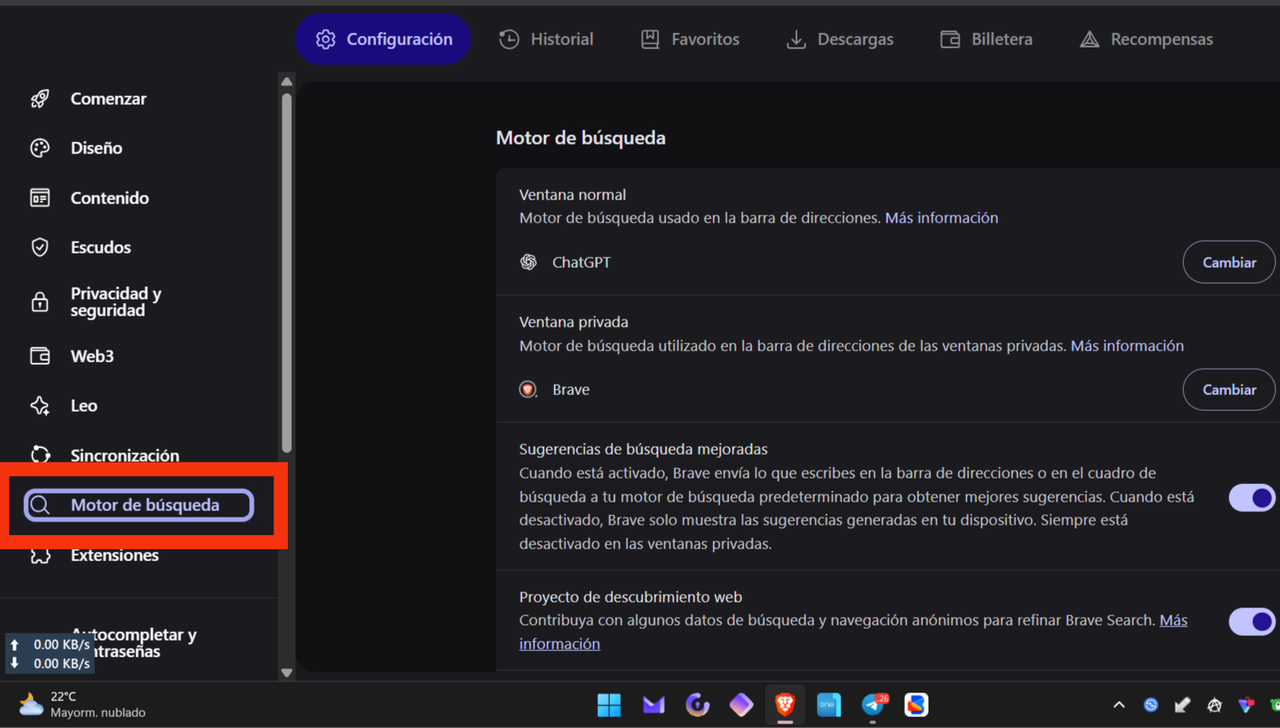Open the orange-blue B app on taskbar
This screenshot has height=728, width=1280.
pyautogui.click(x=916, y=705)
